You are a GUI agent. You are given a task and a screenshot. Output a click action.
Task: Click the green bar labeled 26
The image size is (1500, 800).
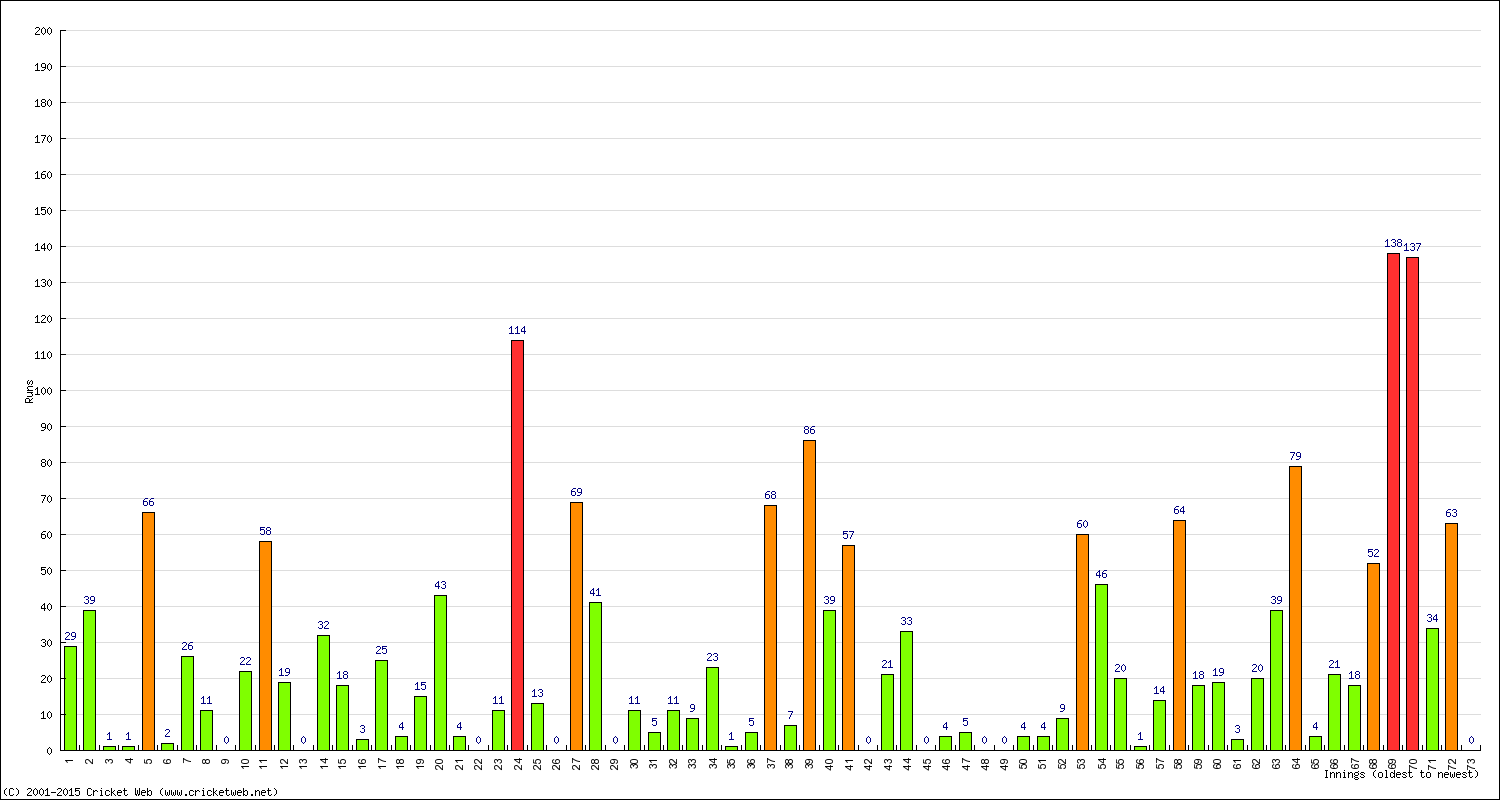tap(187, 703)
